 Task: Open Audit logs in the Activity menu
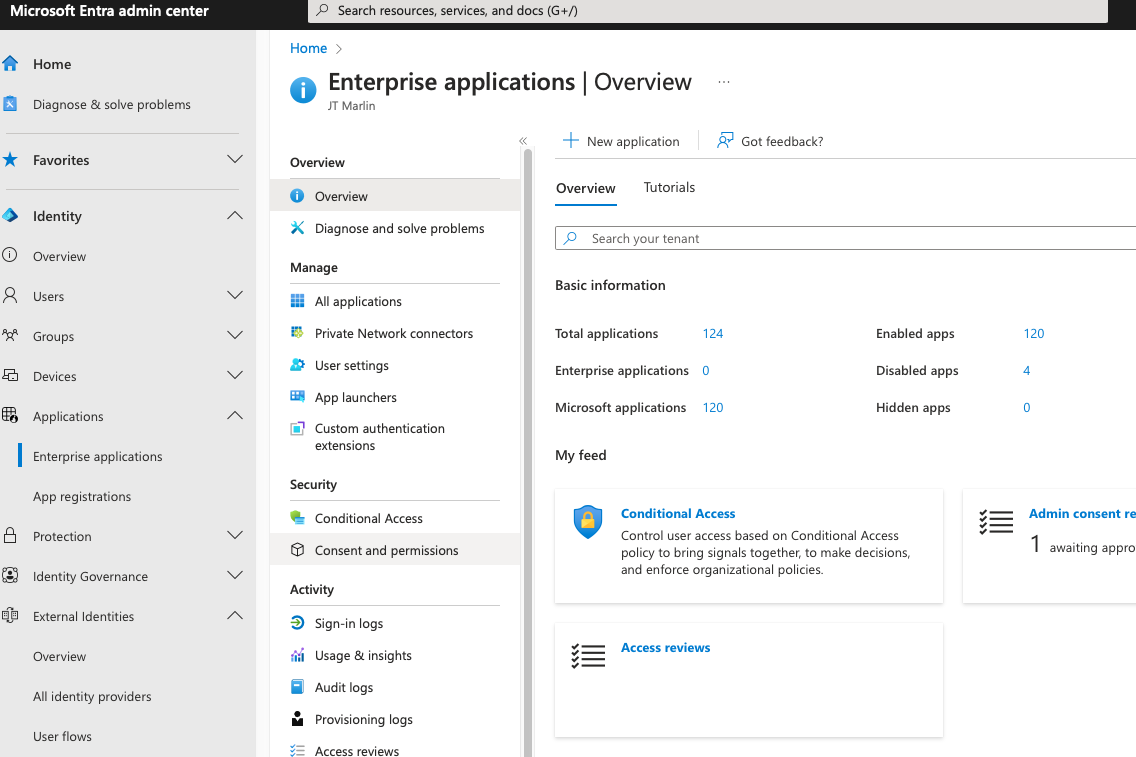click(x=343, y=687)
